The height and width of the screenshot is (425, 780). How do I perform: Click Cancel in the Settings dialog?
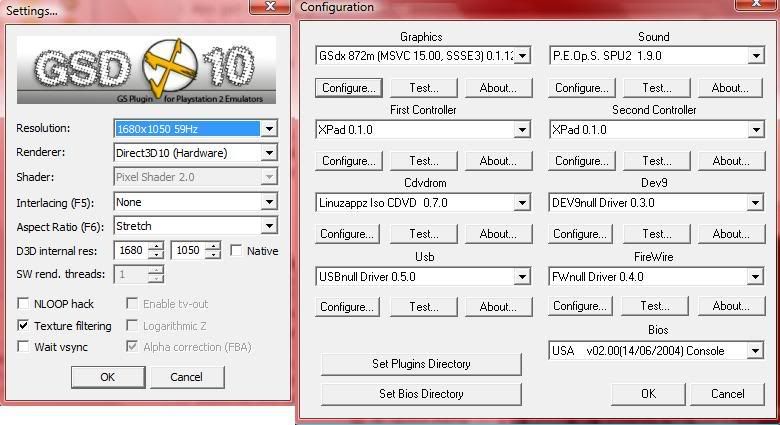coord(187,377)
